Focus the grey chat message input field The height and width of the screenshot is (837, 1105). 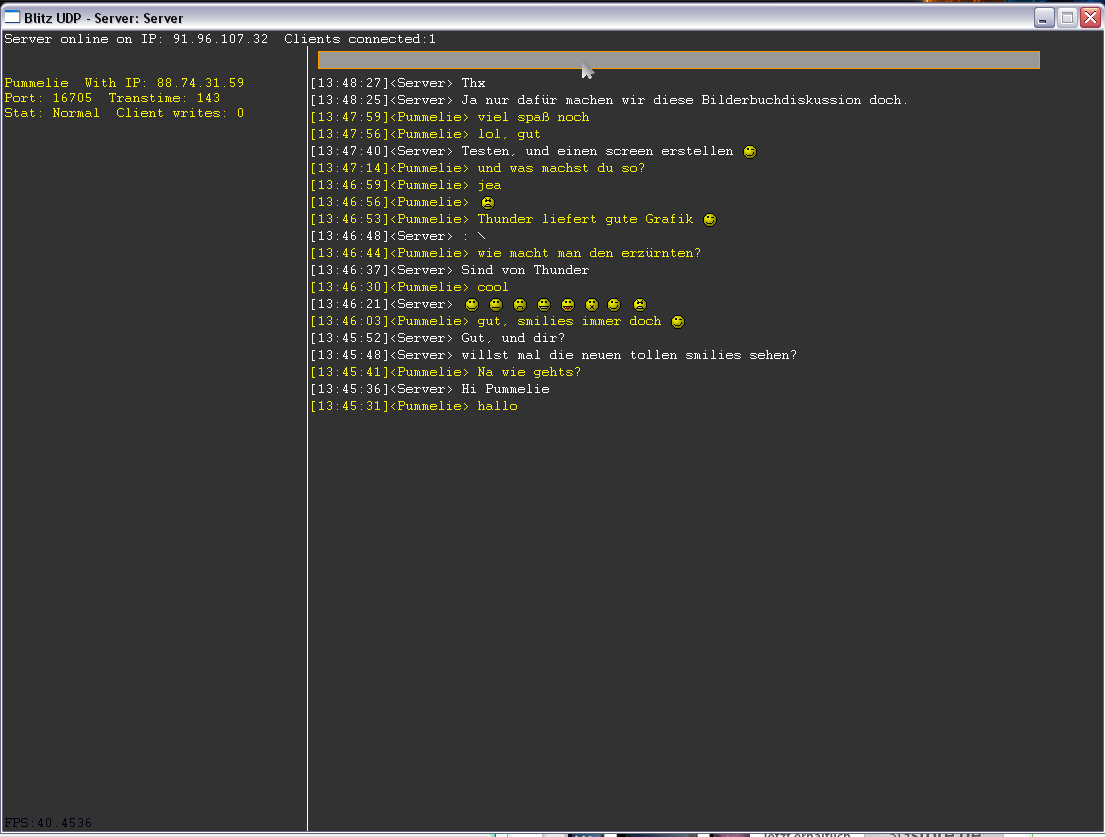pyautogui.click(x=679, y=60)
